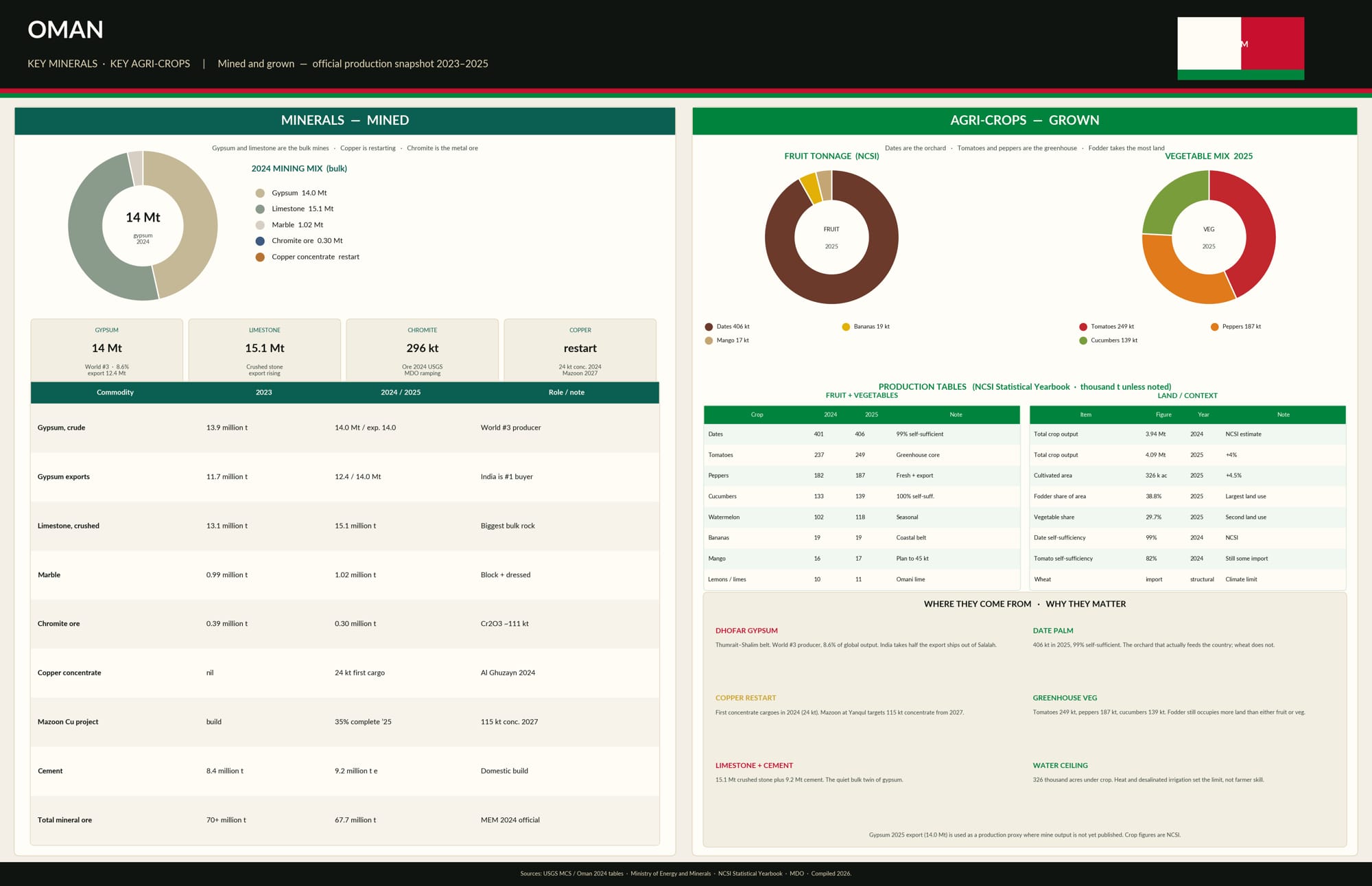Click 'Tomato self-sufficiency' table row

coord(1187,559)
